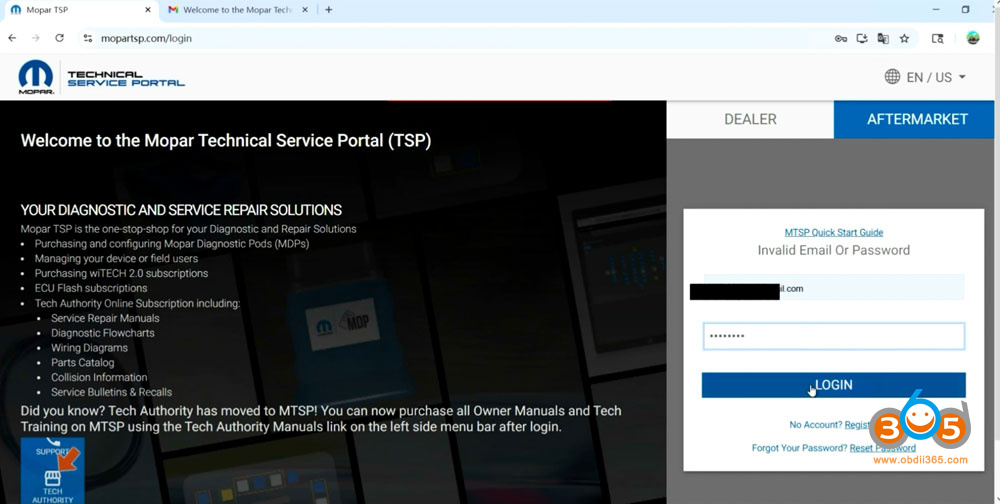1000x504 pixels.
Task: Click the Mopar logo in the header
Action: click(x=36, y=77)
